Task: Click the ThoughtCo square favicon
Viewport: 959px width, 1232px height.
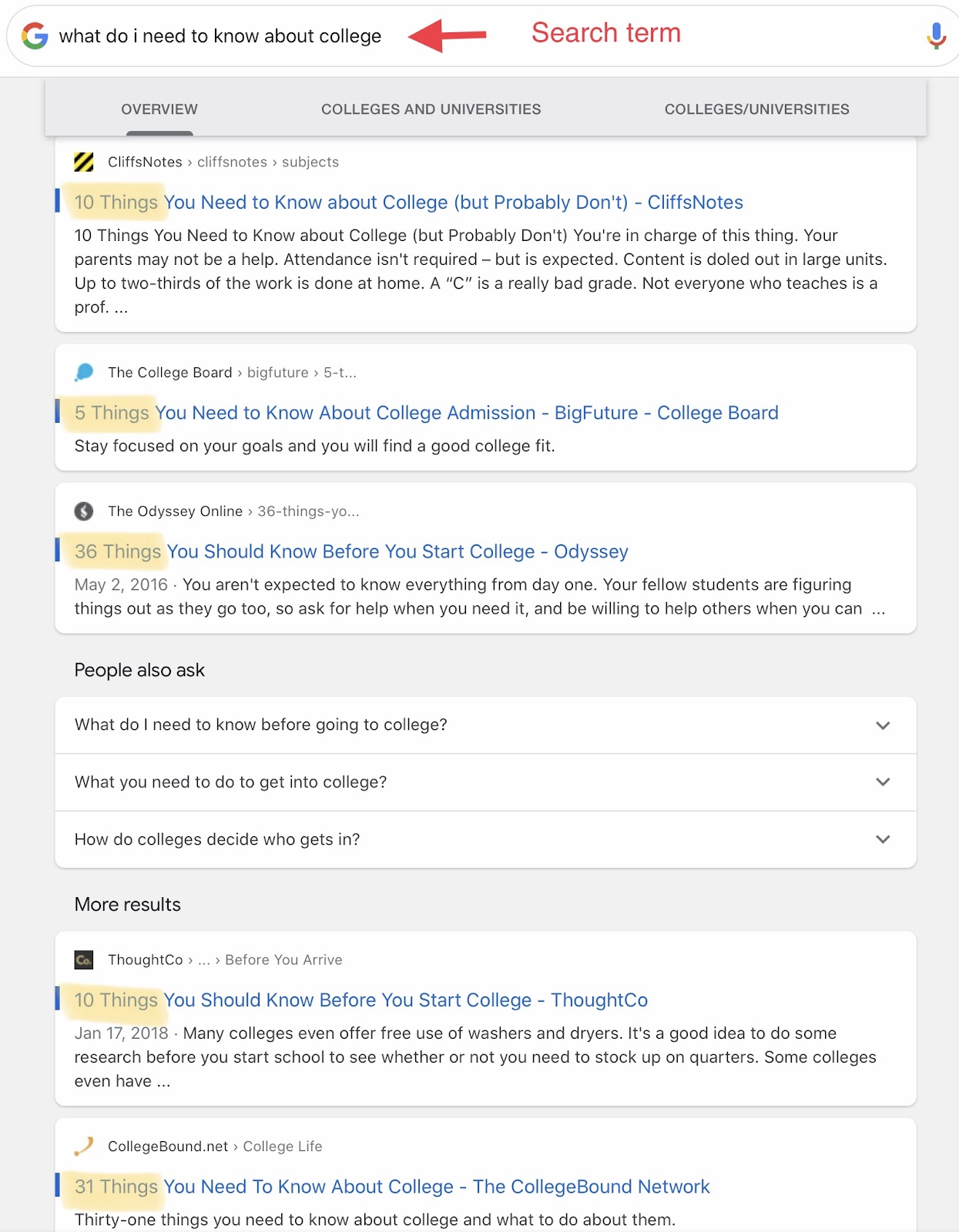Action: [84, 959]
